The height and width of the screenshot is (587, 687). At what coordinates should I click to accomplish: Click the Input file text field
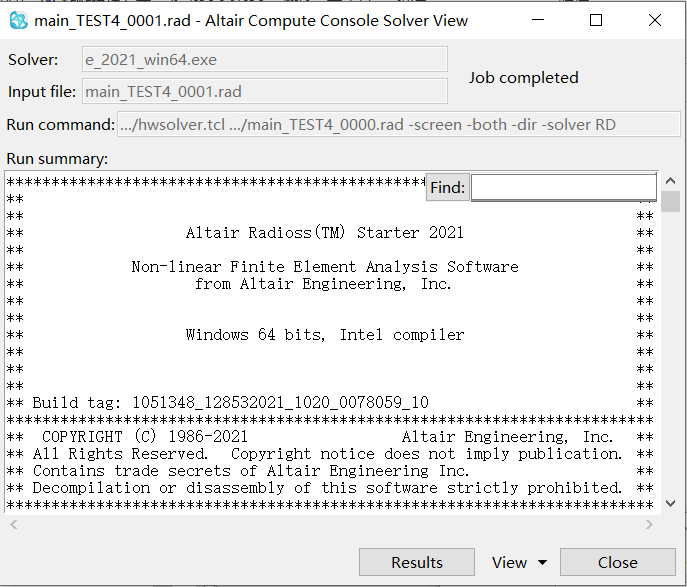[265, 91]
